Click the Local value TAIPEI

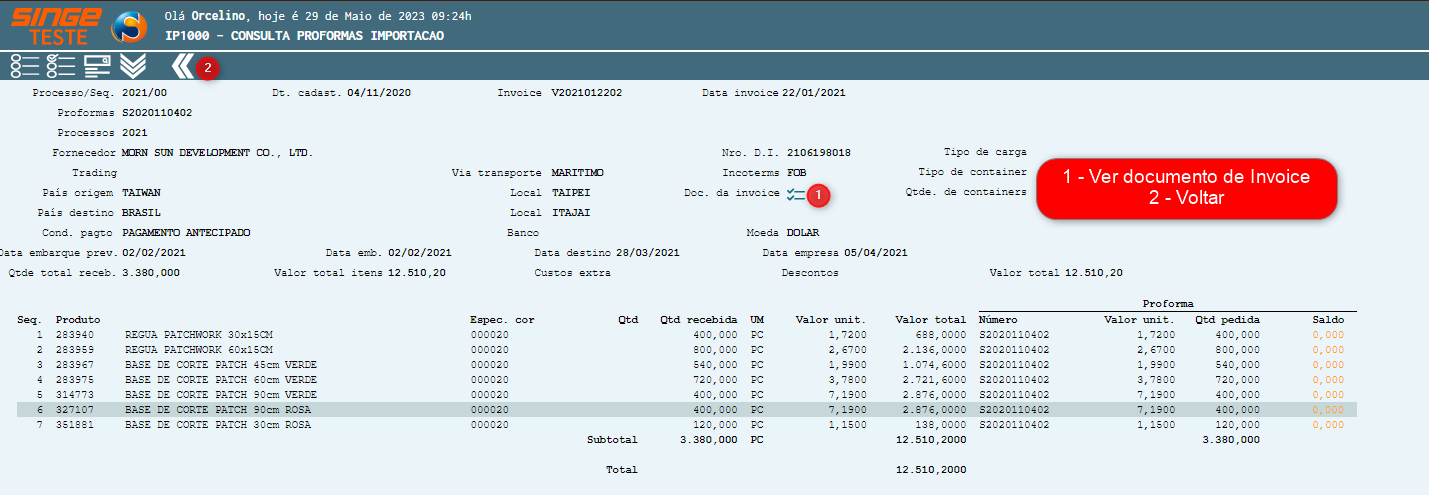[x=570, y=193]
